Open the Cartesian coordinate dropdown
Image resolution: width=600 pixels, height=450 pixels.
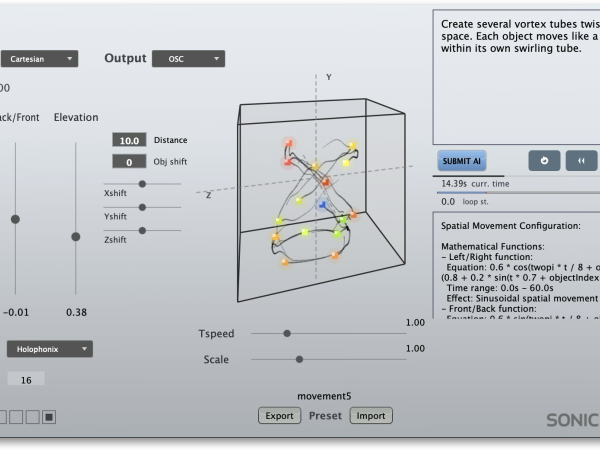point(39,59)
